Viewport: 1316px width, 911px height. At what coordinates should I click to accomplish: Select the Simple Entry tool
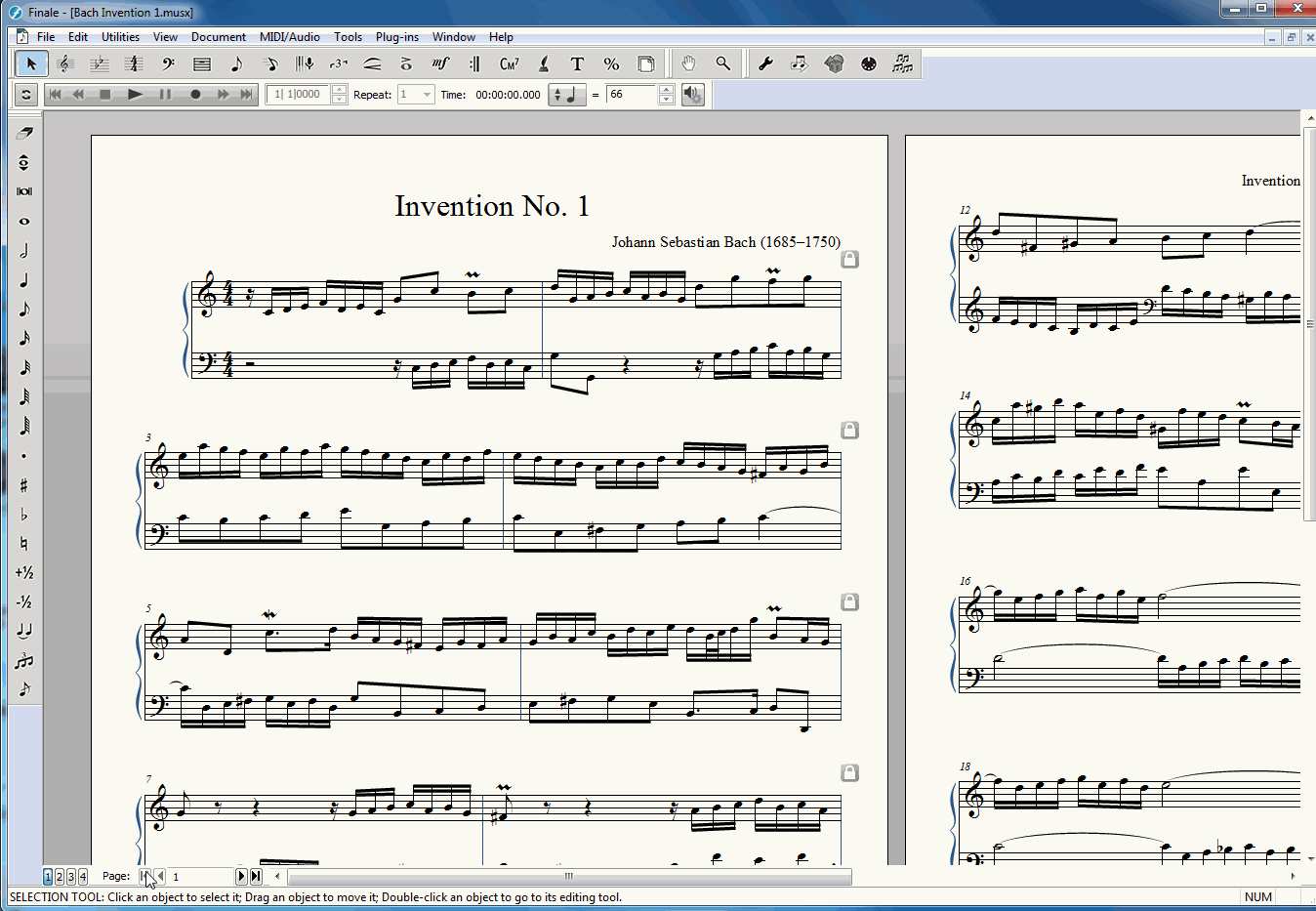pyautogui.click(x=236, y=64)
